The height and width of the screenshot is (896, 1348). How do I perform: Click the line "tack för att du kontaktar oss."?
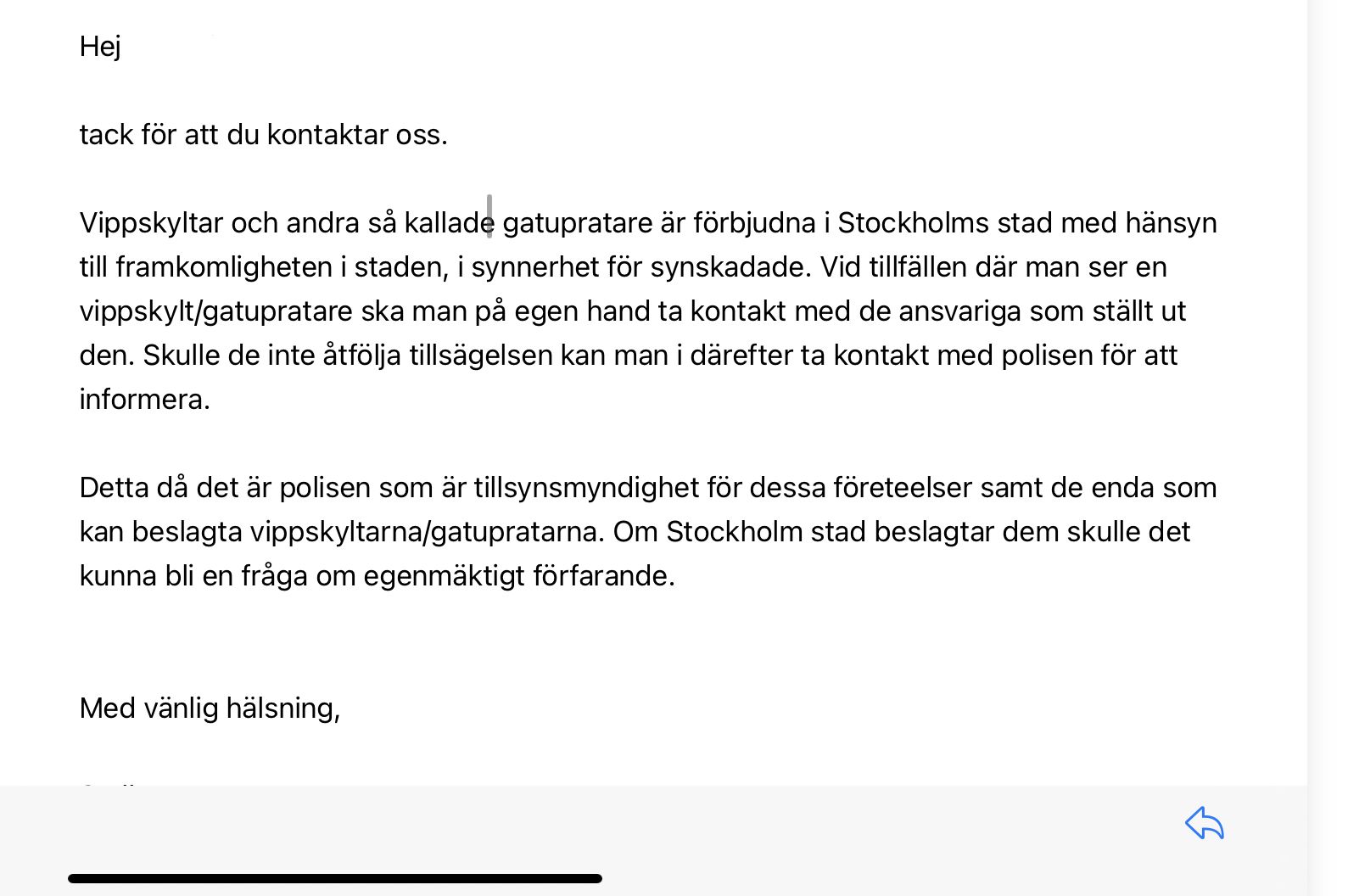click(x=263, y=134)
